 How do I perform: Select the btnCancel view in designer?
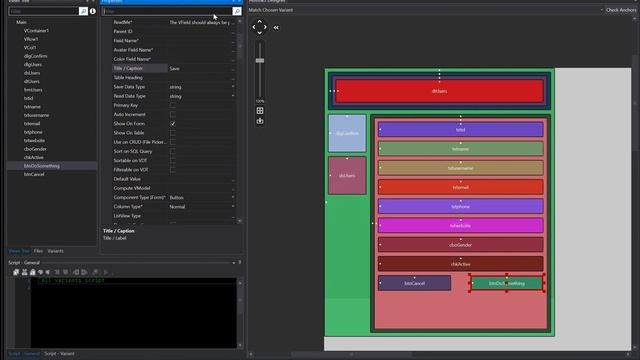(414, 283)
